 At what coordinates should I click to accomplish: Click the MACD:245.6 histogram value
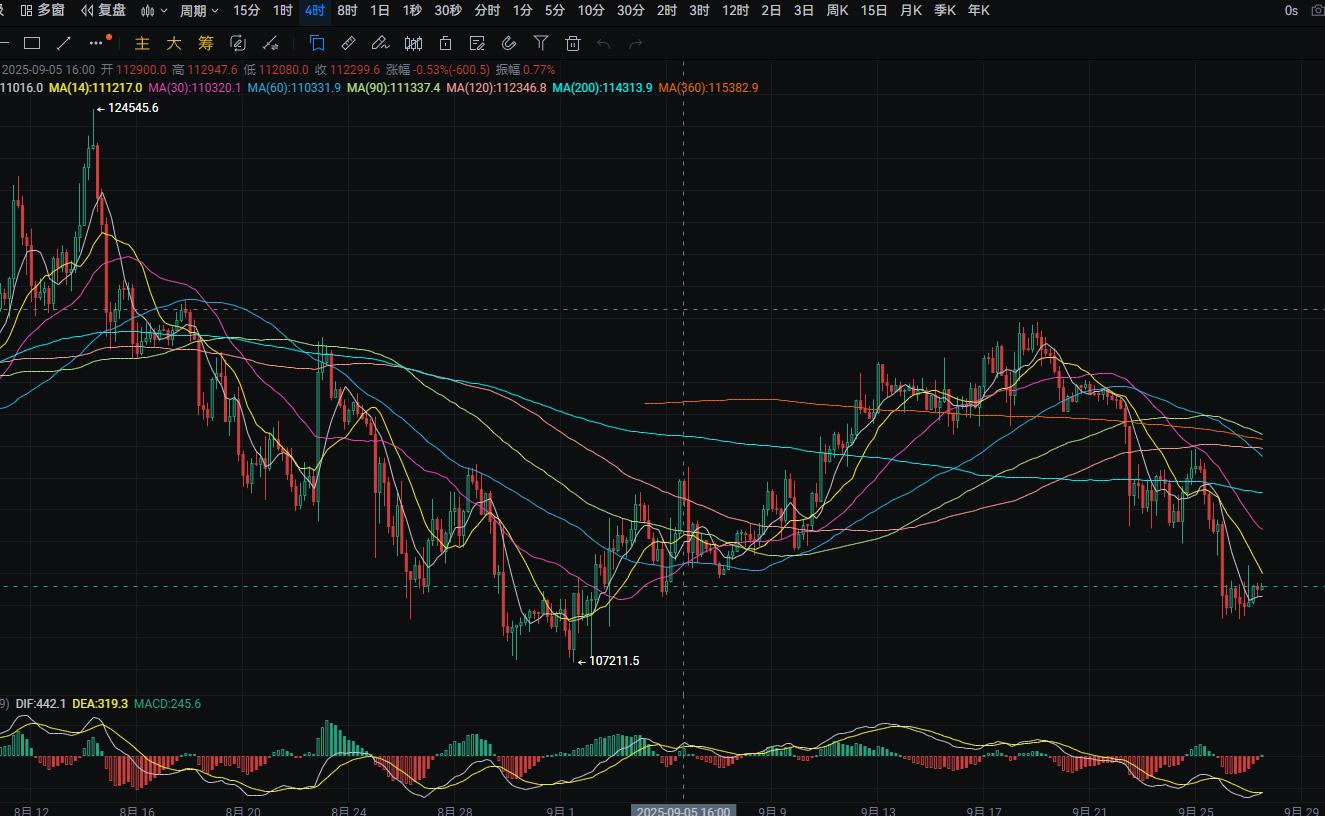[x=167, y=704]
